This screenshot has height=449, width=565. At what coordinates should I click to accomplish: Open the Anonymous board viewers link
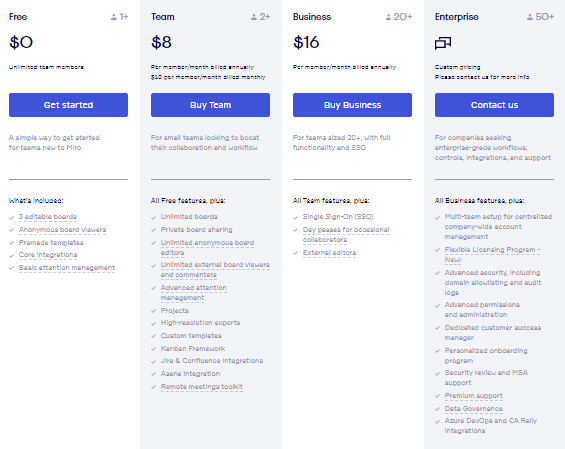click(62, 230)
